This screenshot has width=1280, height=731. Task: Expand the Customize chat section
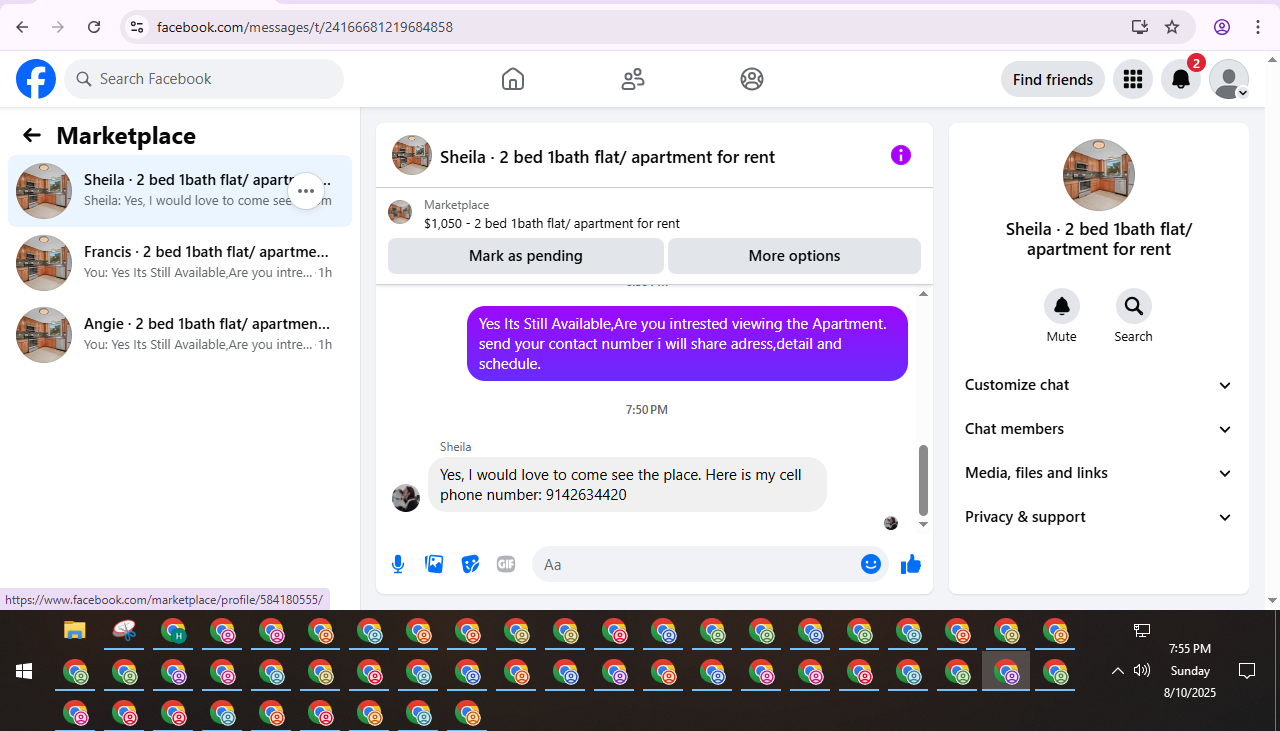pyautogui.click(x=1099, y=385)
